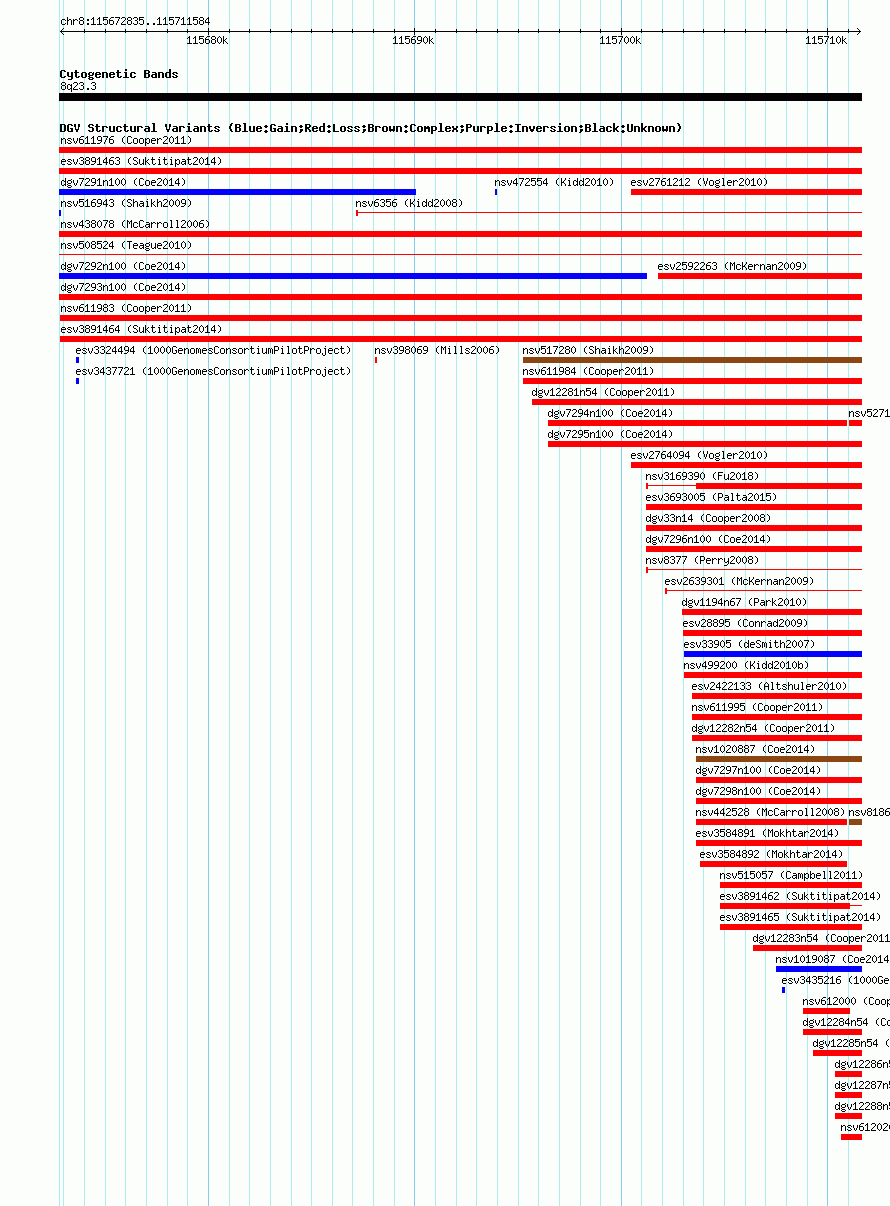Click the dgv7295n100 (Coe2014) label
The width and height of the screenshot is (890, 1206).
(610, 434)
